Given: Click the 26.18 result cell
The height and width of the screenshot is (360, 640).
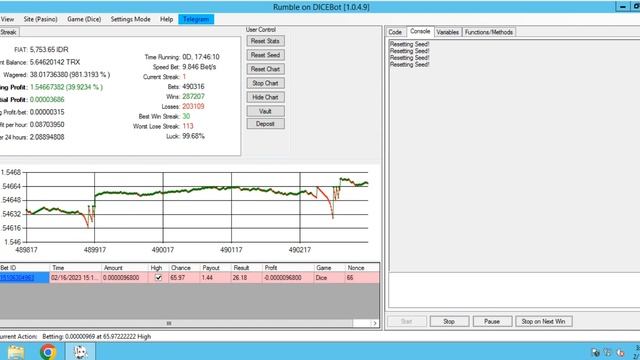Looking at the screenshot, I should point(247,278).
